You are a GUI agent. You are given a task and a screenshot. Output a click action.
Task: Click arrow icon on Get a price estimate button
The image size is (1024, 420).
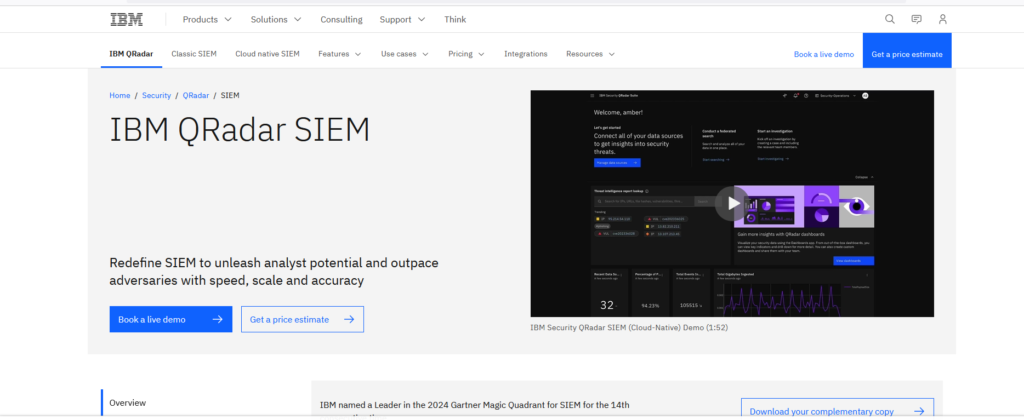click(x=349, y=319)
